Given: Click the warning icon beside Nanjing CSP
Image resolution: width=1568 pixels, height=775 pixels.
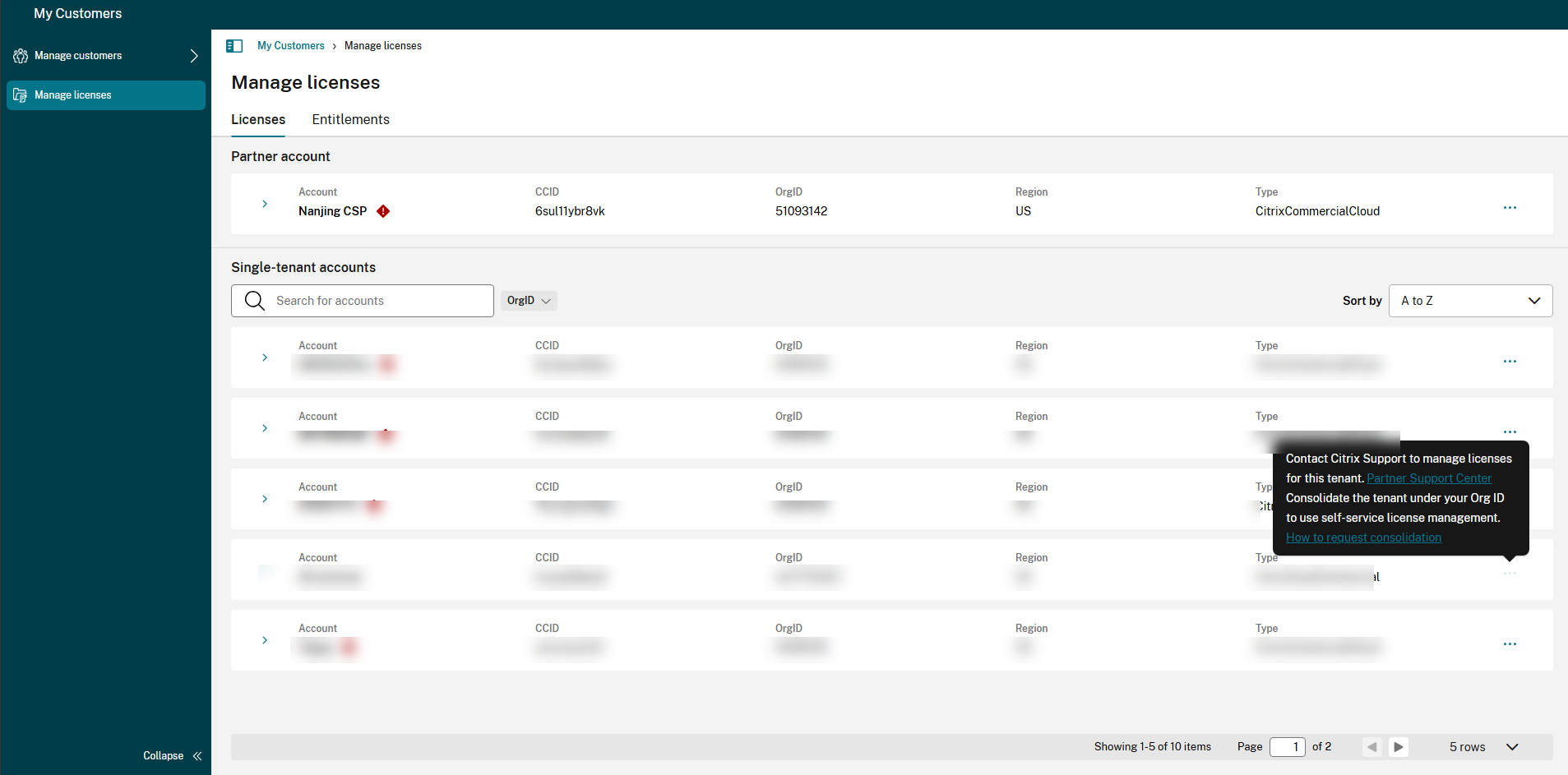Looking at the screenshot, I should (382, 210).
